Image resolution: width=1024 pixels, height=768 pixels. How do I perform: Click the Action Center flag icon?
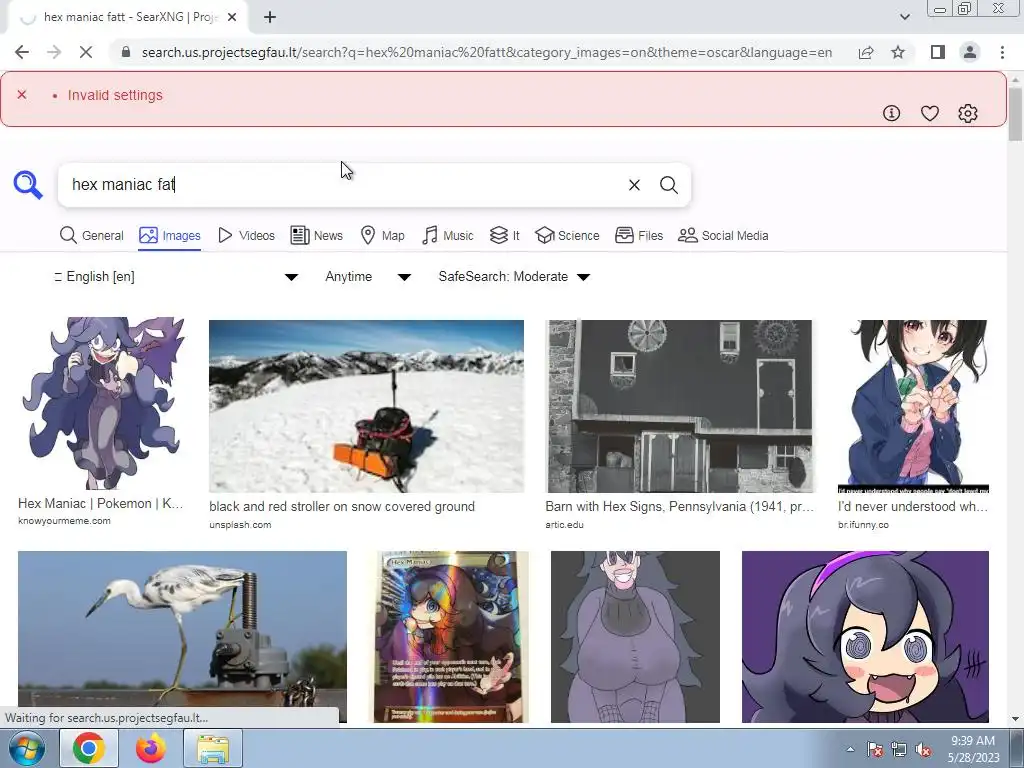pos(875,750)
